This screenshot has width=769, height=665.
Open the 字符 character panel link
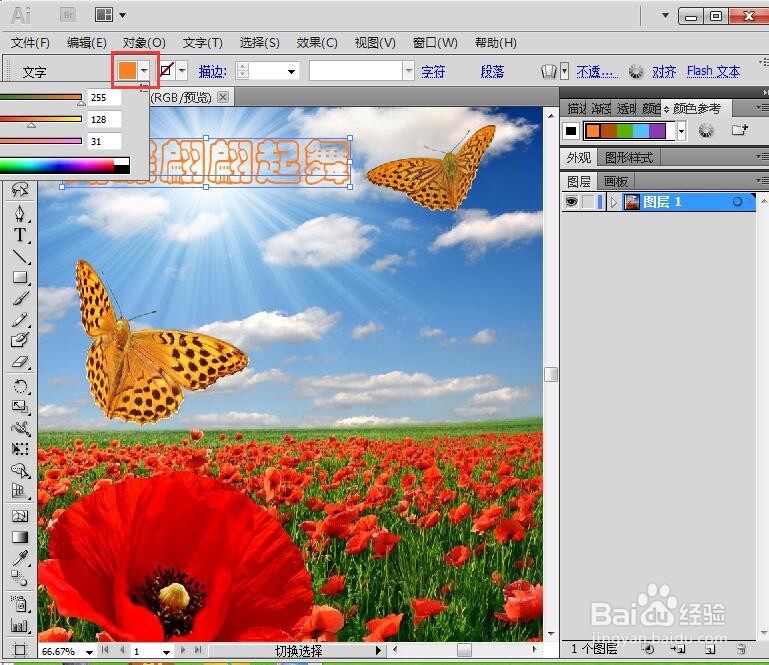point(433,72)
